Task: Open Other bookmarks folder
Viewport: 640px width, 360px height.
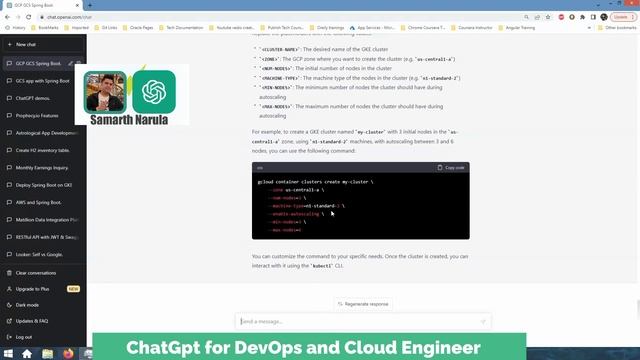Action: 617,28
